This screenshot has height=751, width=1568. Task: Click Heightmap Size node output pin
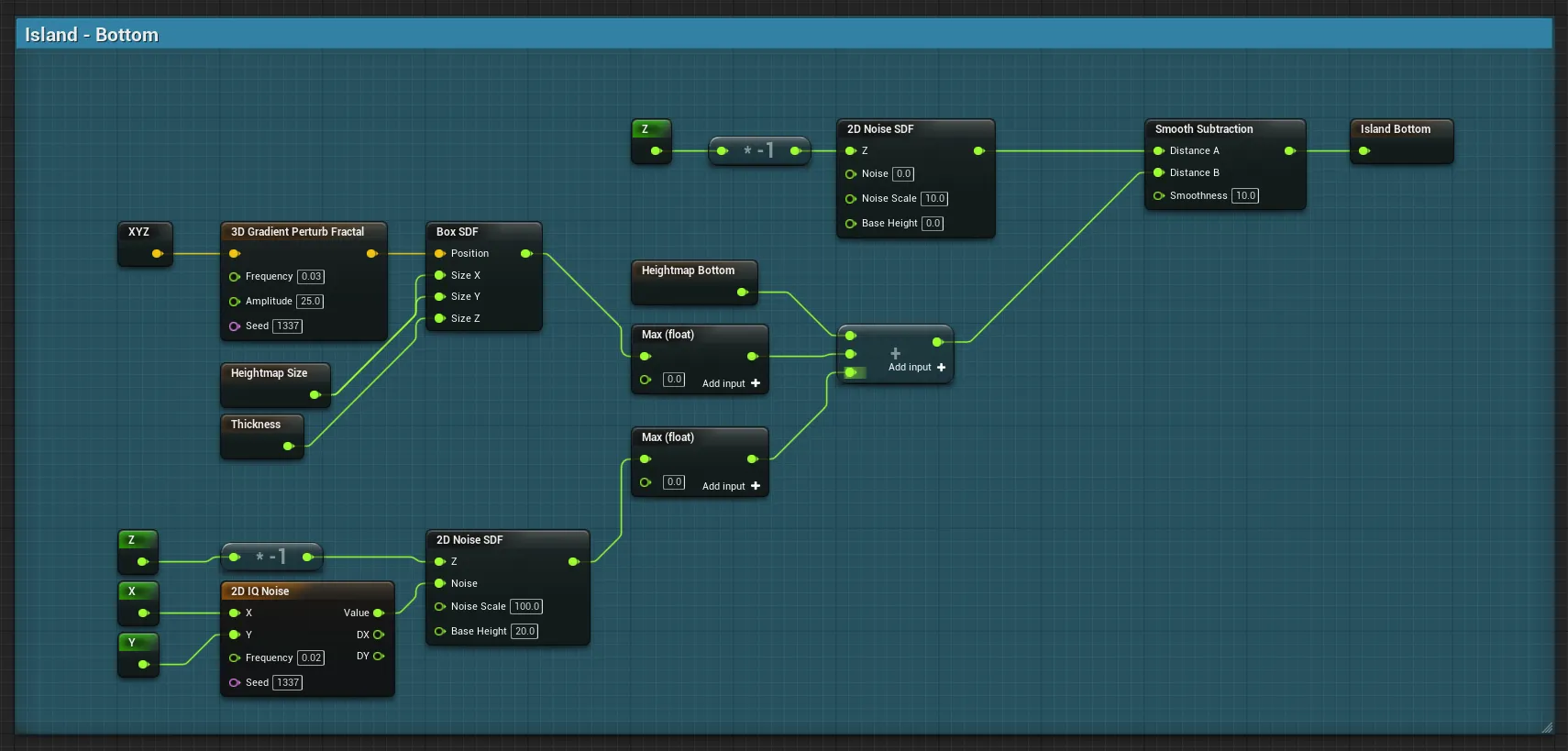315,395
